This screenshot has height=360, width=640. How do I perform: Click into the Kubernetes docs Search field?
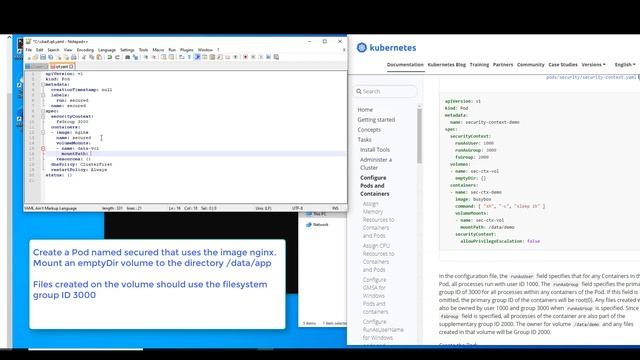[x=385, y=91]
